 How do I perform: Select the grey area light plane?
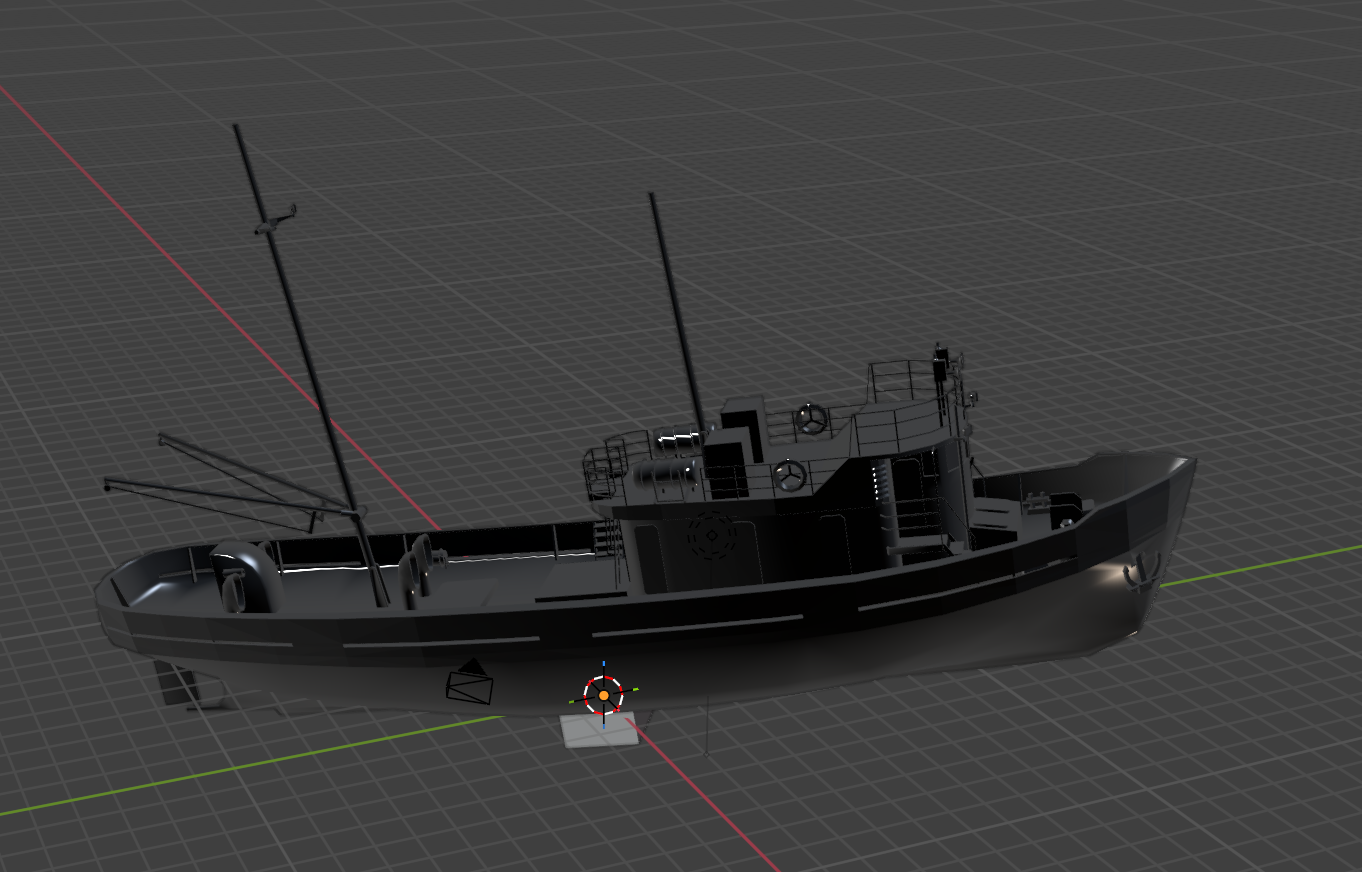coord(599,731)
